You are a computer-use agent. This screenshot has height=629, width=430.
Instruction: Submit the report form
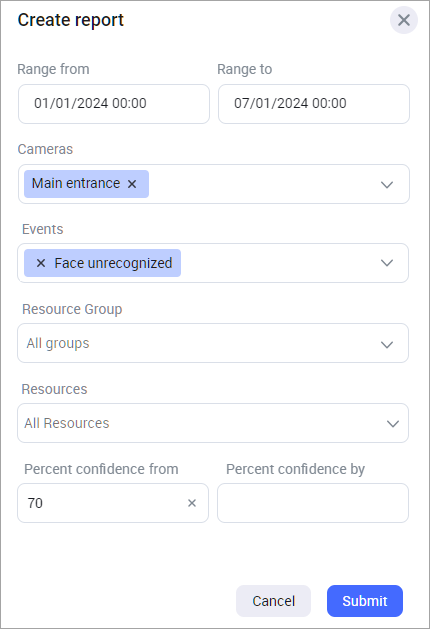coord(365,601)
